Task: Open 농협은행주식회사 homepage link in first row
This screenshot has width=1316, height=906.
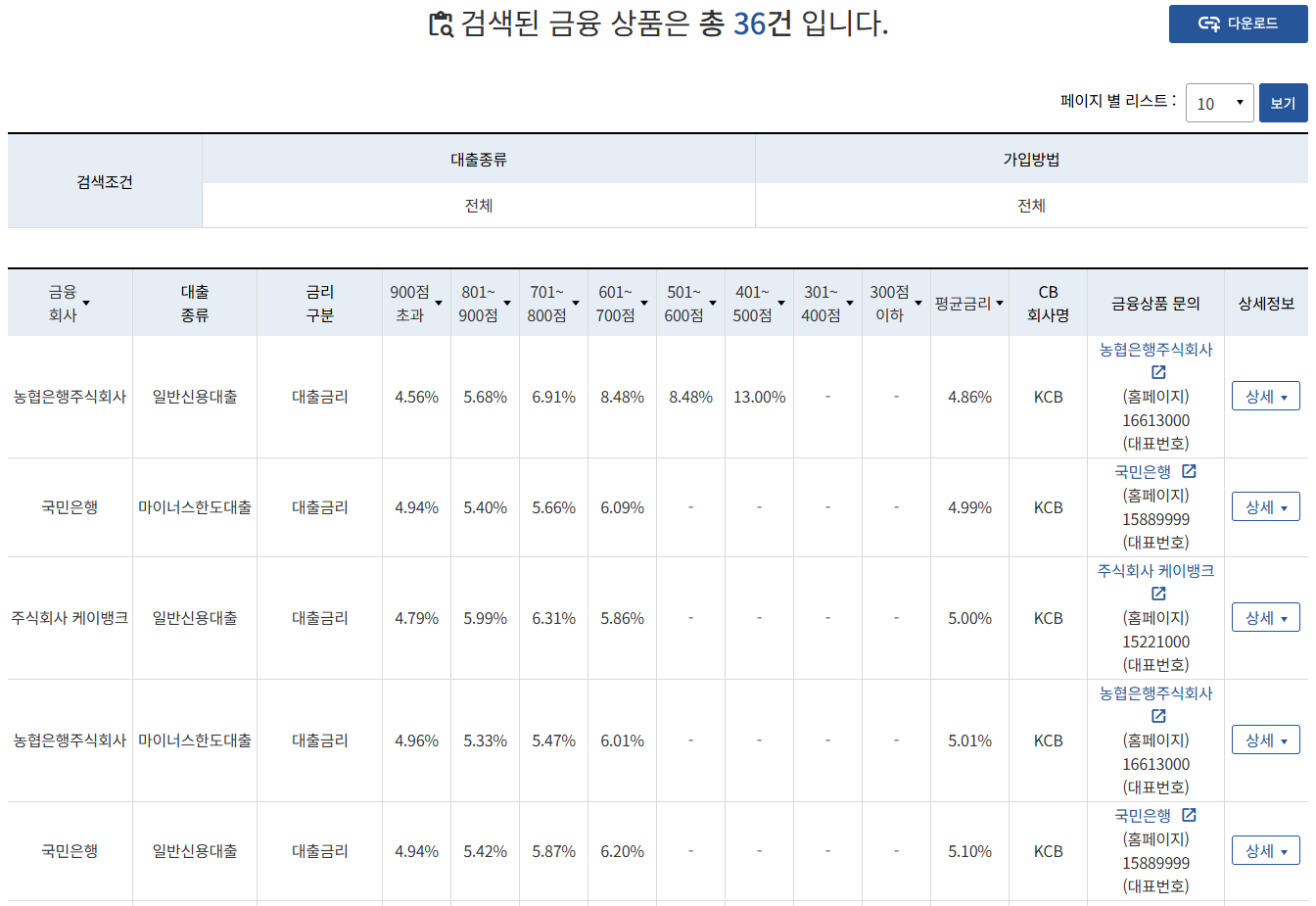Action: click(x=1155, y=350)
